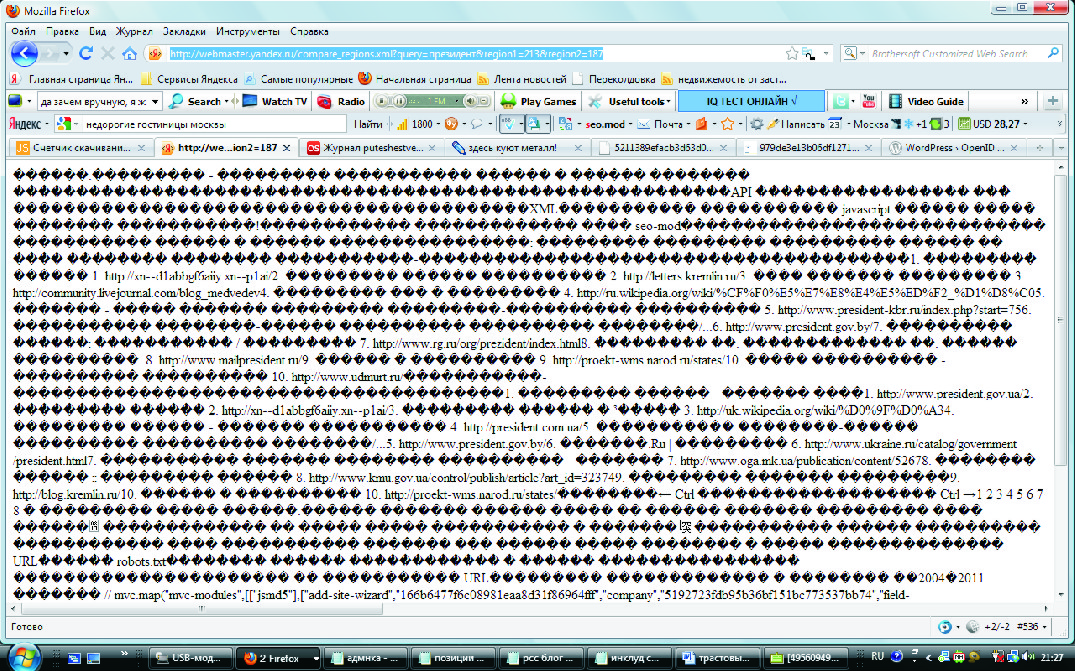
Task: Open Сервисы Яндекса bookmark
Action: [189, 79]
